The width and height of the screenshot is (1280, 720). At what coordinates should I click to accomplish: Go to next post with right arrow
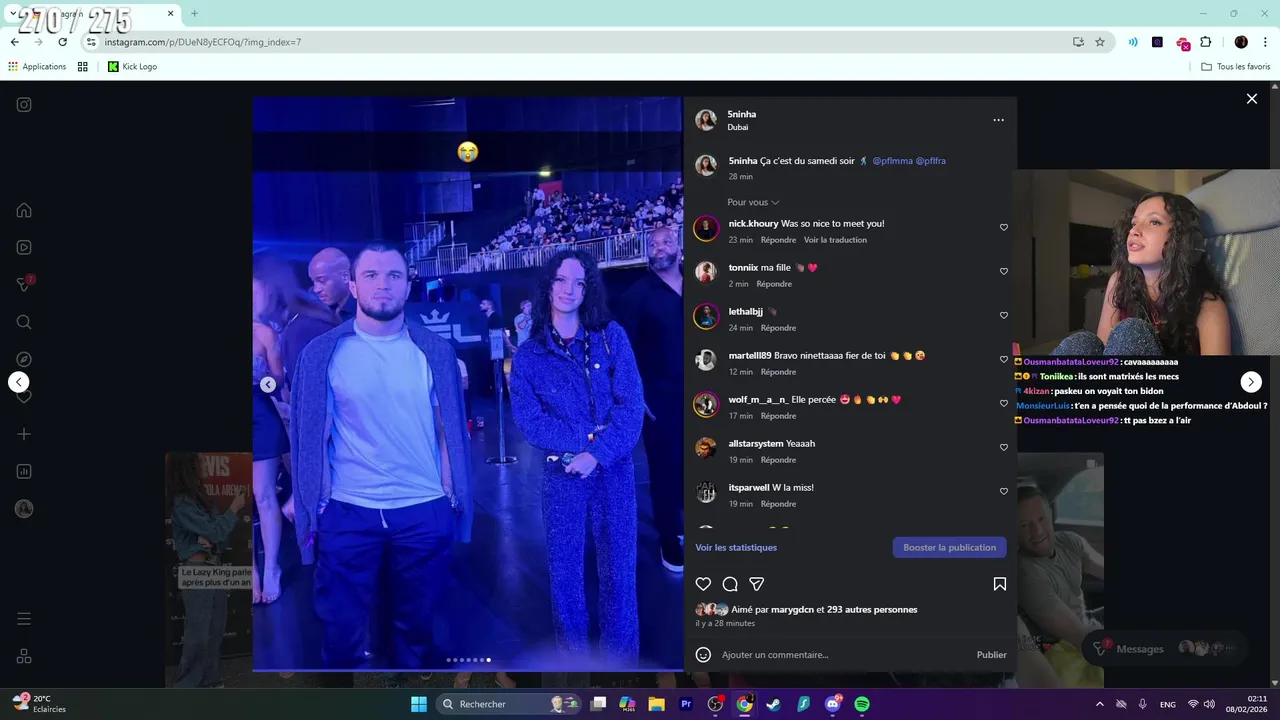(x=1251, y=382)
